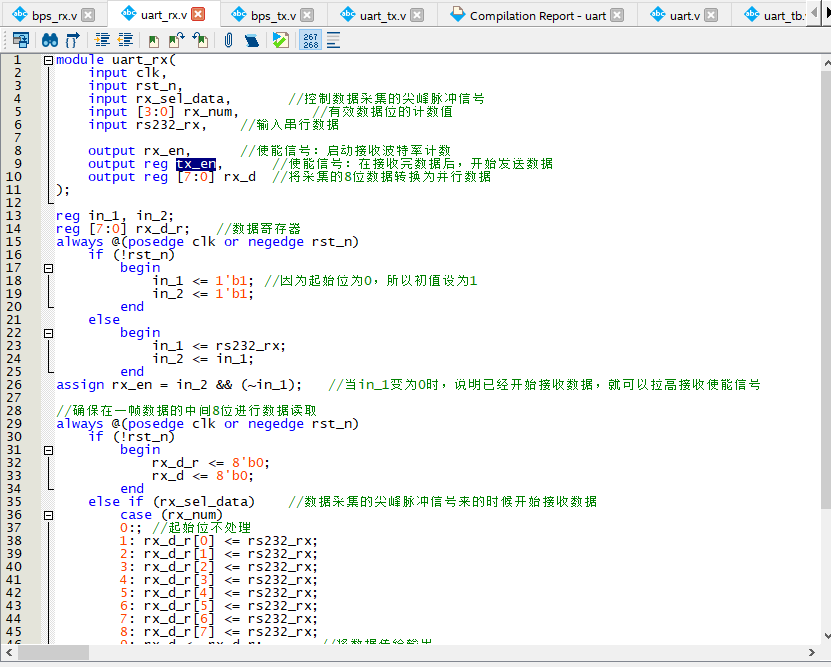Click the horizontal scrollbar right arrow

click(x=811, y=652)
